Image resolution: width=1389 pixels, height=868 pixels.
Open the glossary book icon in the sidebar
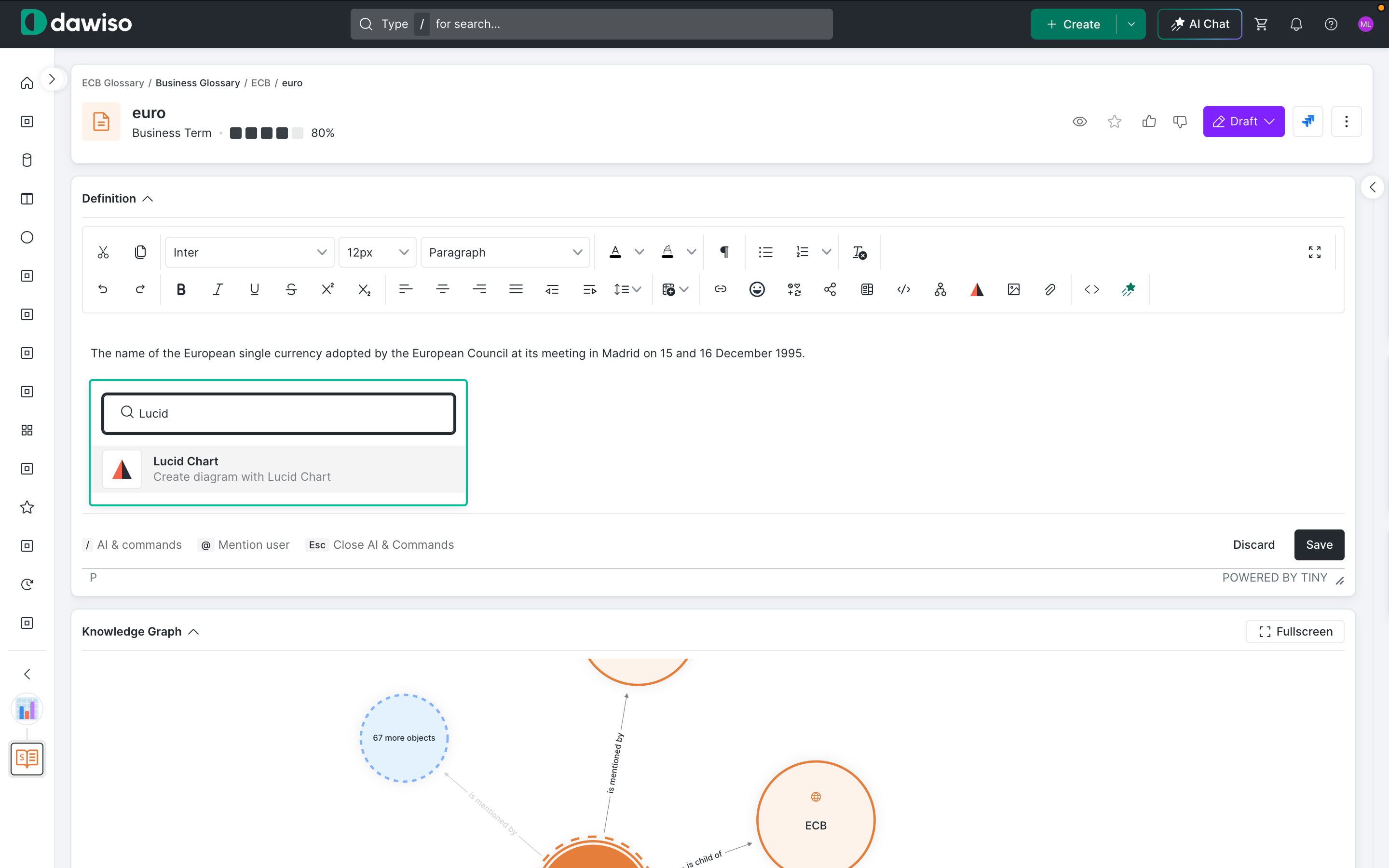[27, 759]
